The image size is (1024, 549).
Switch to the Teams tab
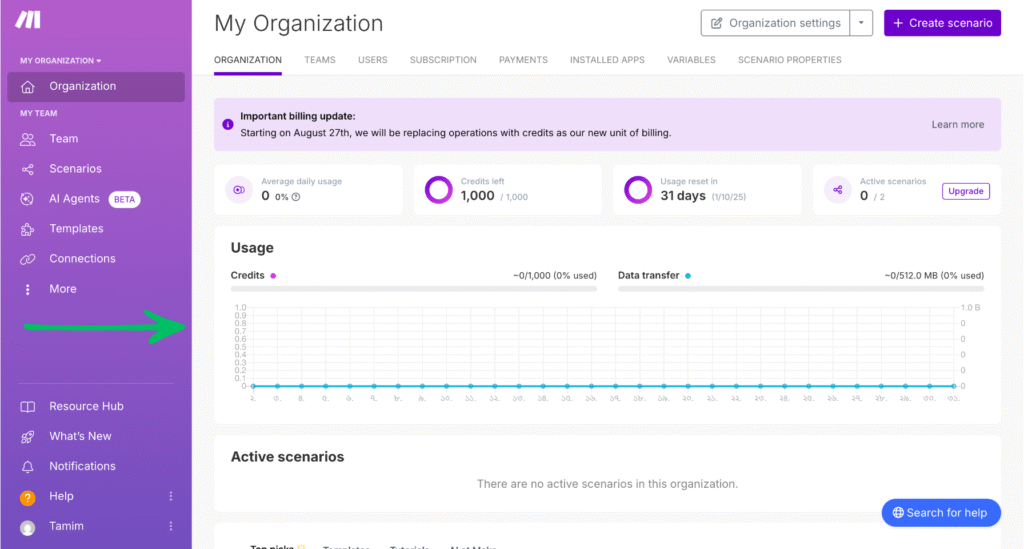coord(320,60)
